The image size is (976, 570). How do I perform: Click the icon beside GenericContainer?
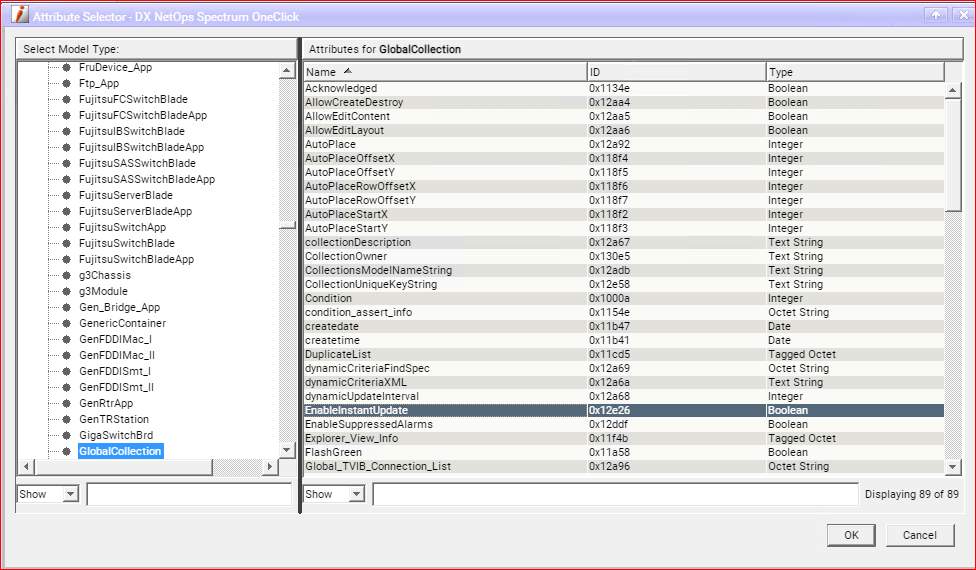click(66, 323)
